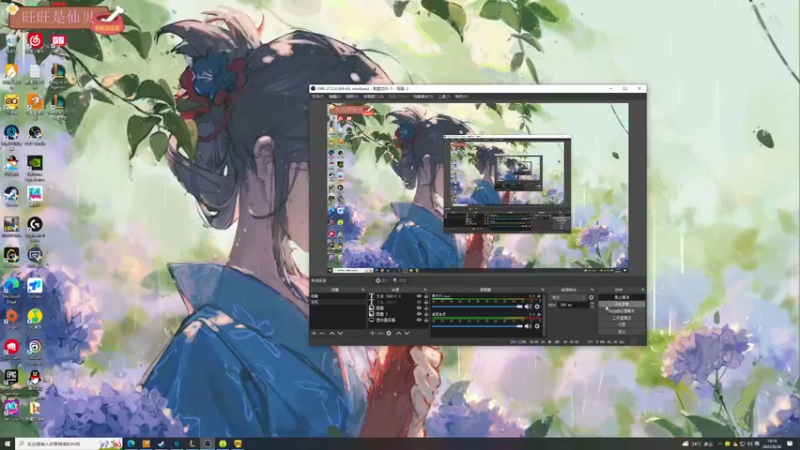Select the display capture source row
This screenshot has width=800, height=450.
(x=398, y=320)
